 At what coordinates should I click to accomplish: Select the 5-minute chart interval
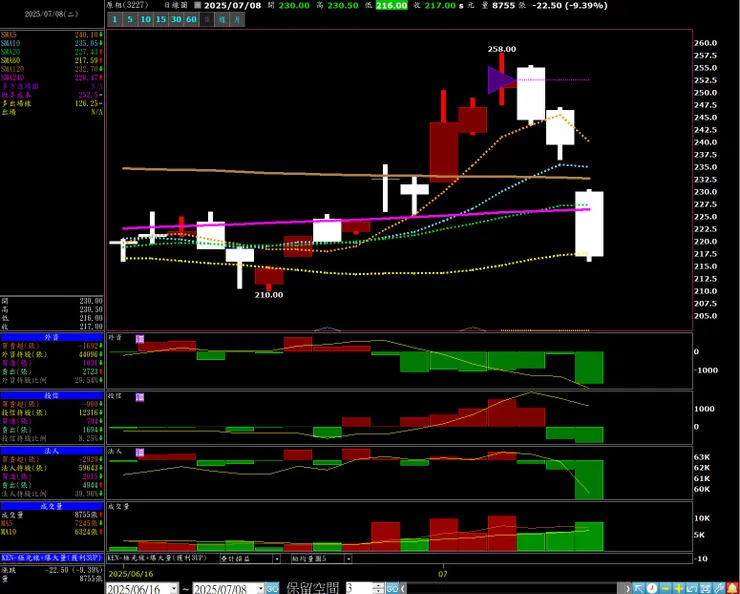click(130, 20)
